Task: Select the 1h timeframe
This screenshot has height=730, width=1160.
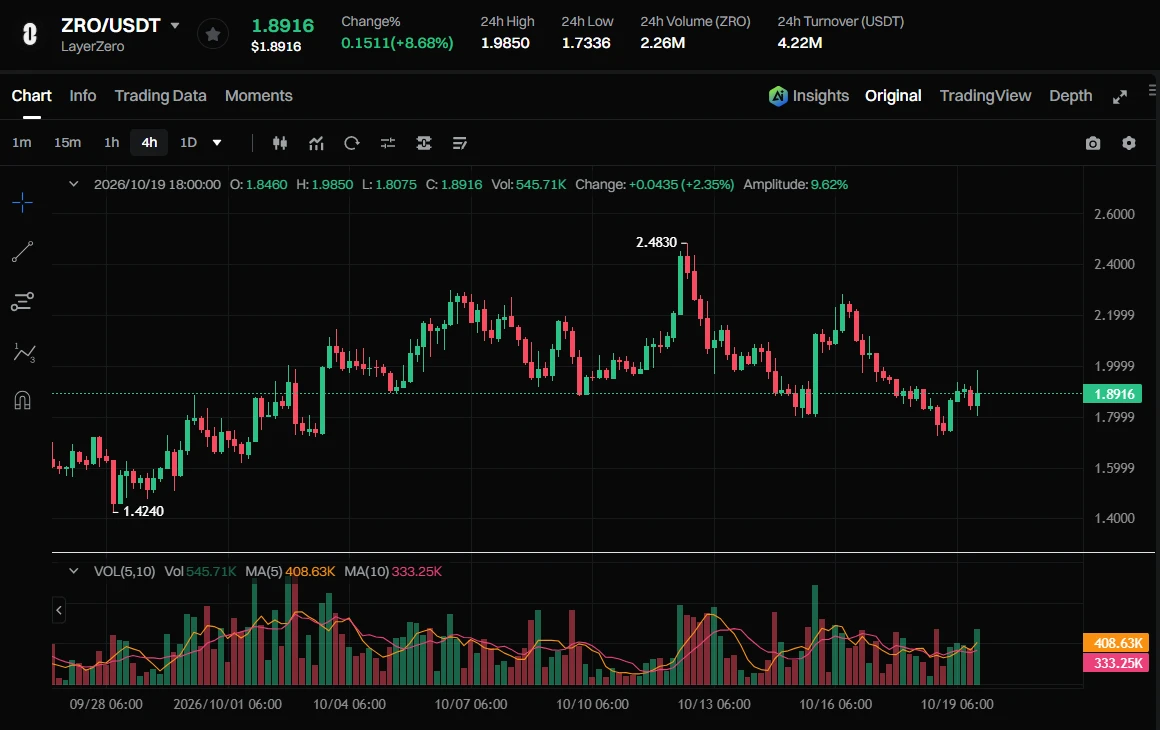Action: tap(112, 143)
